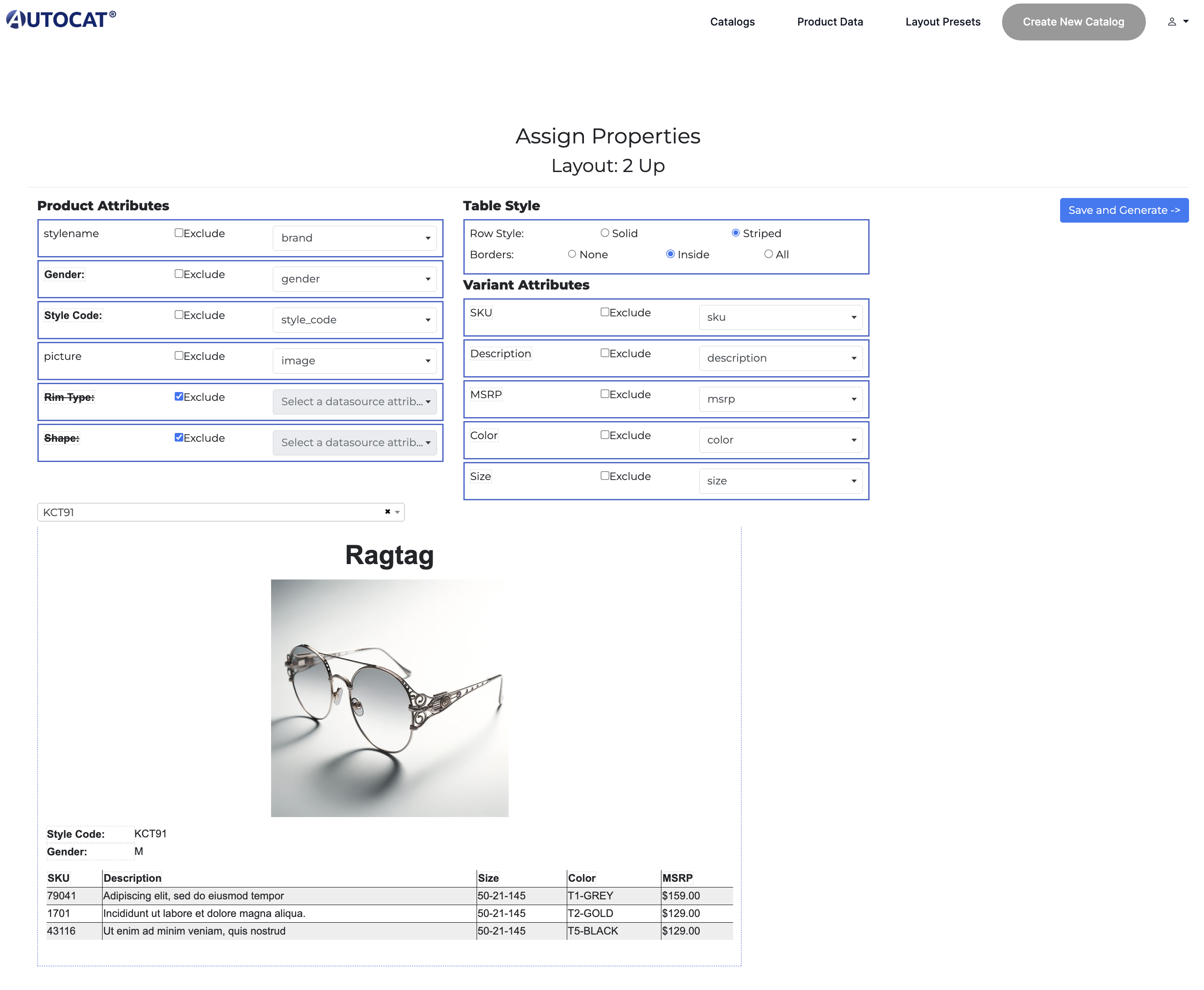This screenshot has height=990, width=1204.
Task: Select the All borders option
Action: click(768, 254)
